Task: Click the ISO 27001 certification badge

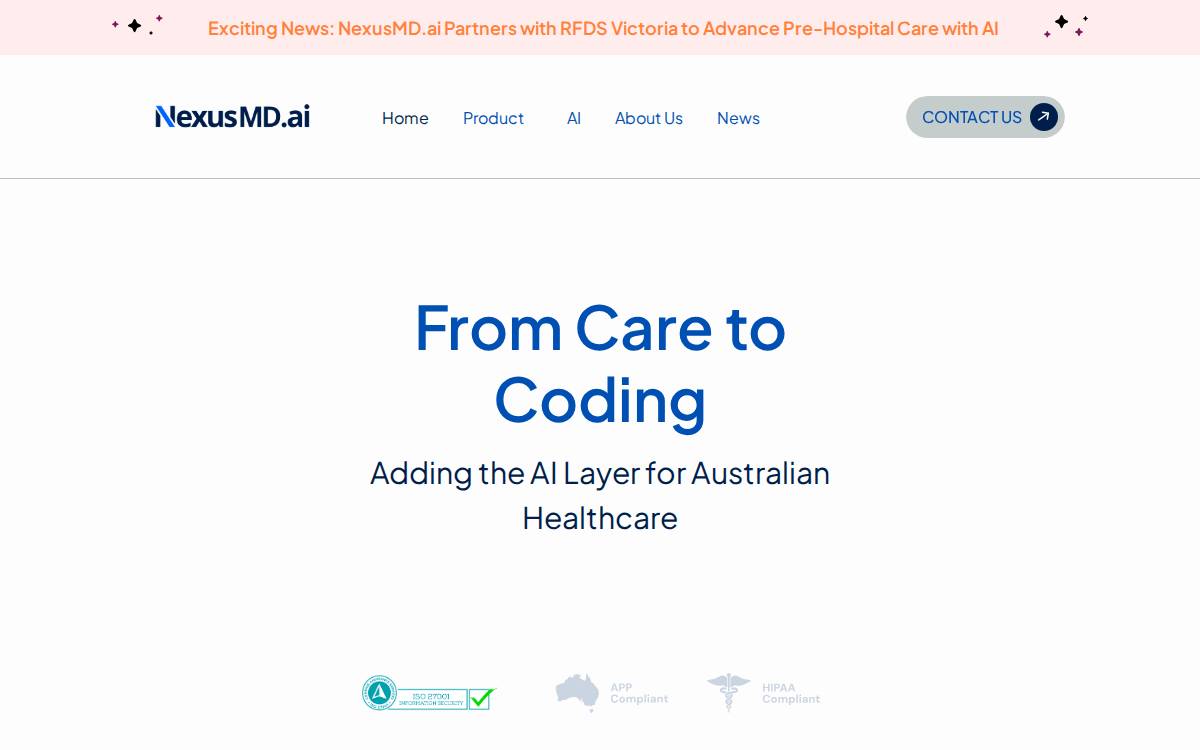Action: click(429, 693)
